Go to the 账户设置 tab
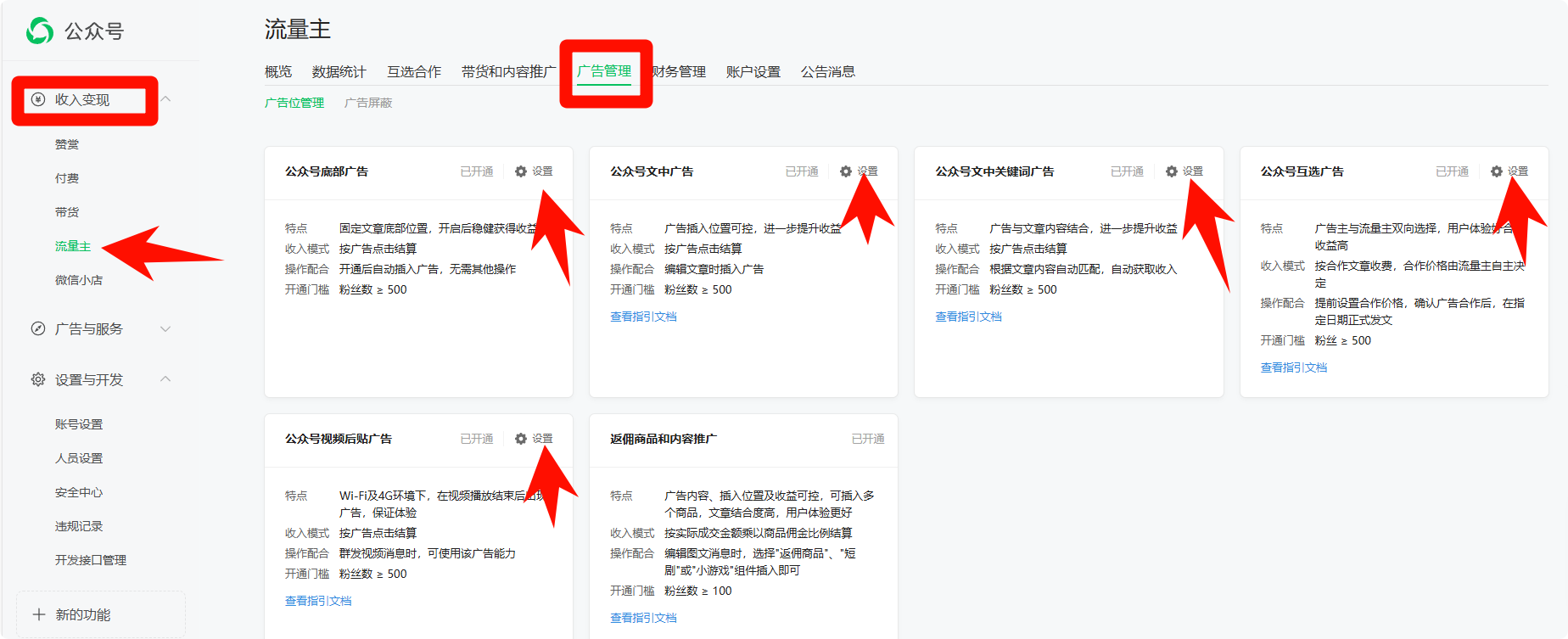This screenshot has height=639, width=1568. pos(753,72)
